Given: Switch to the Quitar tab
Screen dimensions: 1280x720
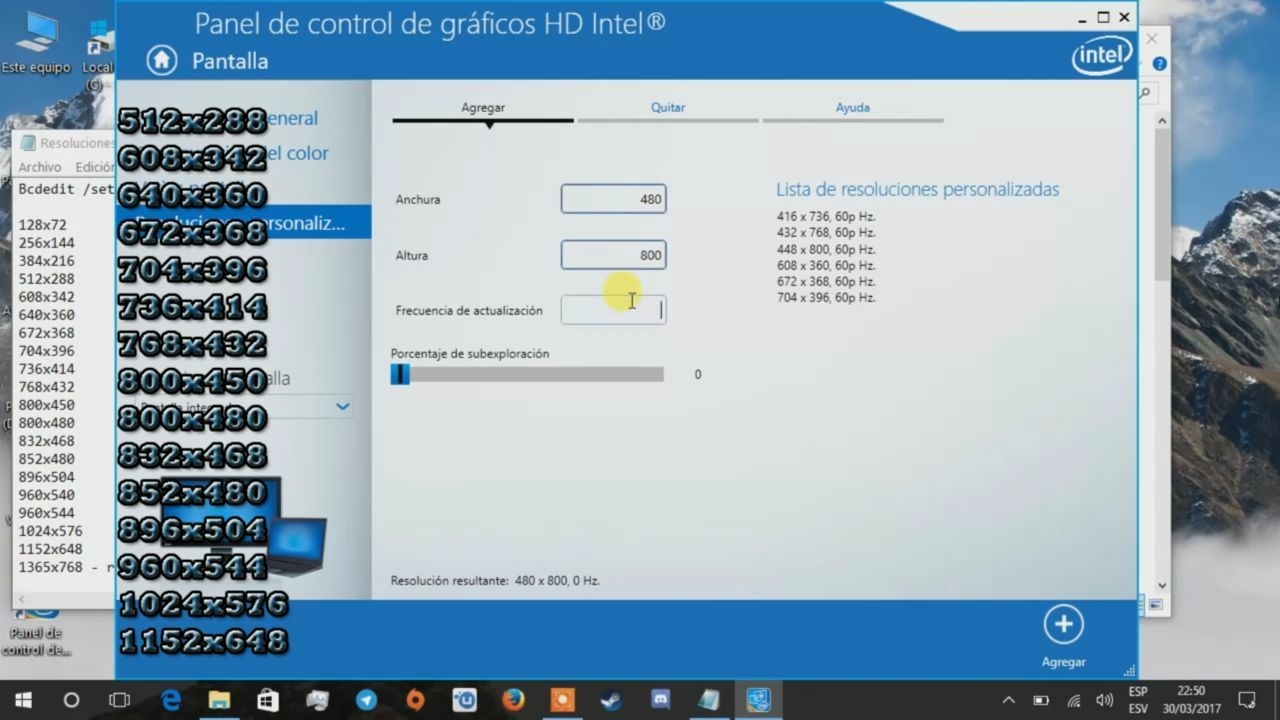Looking at the screenshot, I should tap(668, 107).
